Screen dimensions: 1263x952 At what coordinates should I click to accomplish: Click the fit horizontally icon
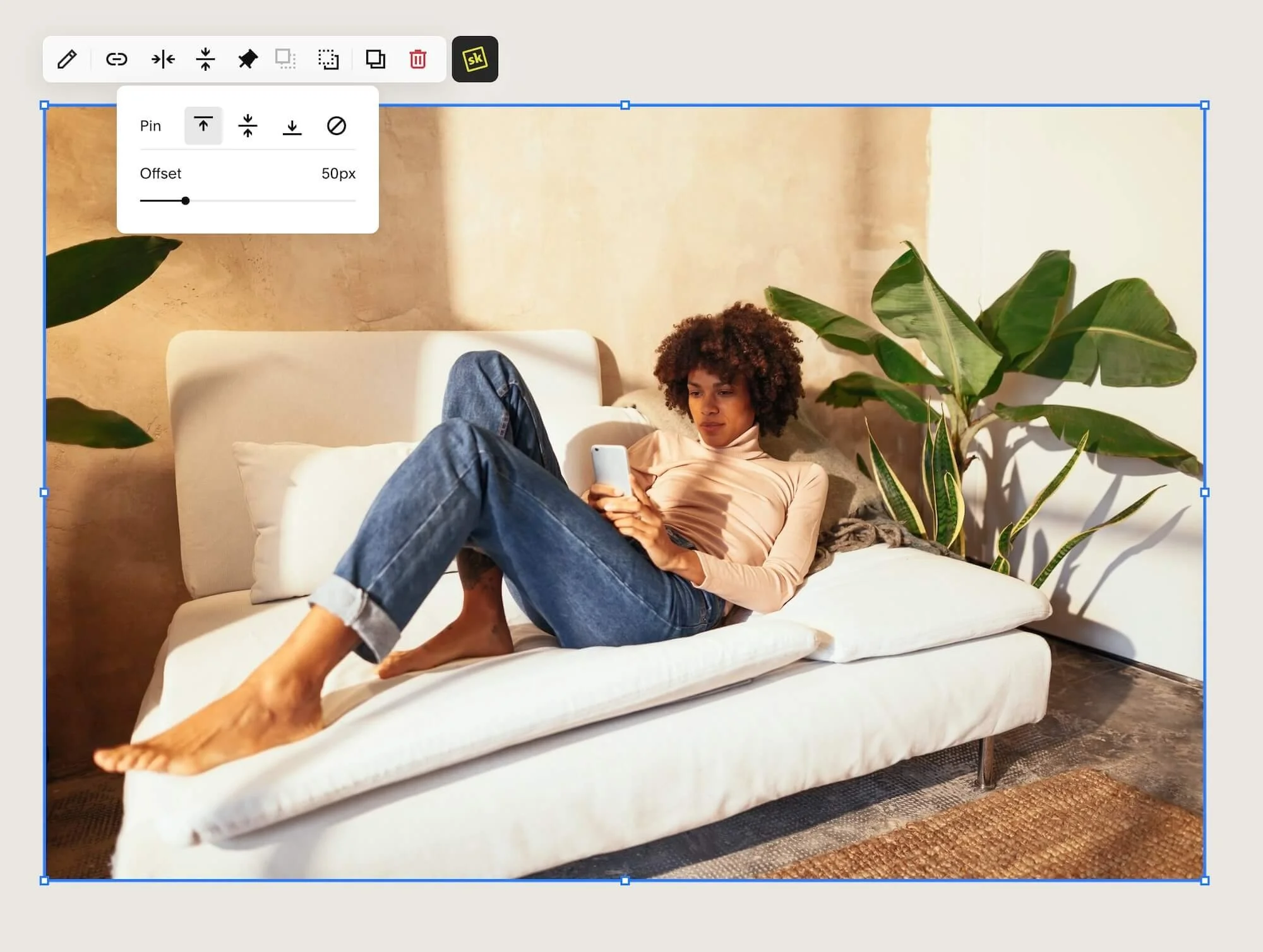click(163, 59)
